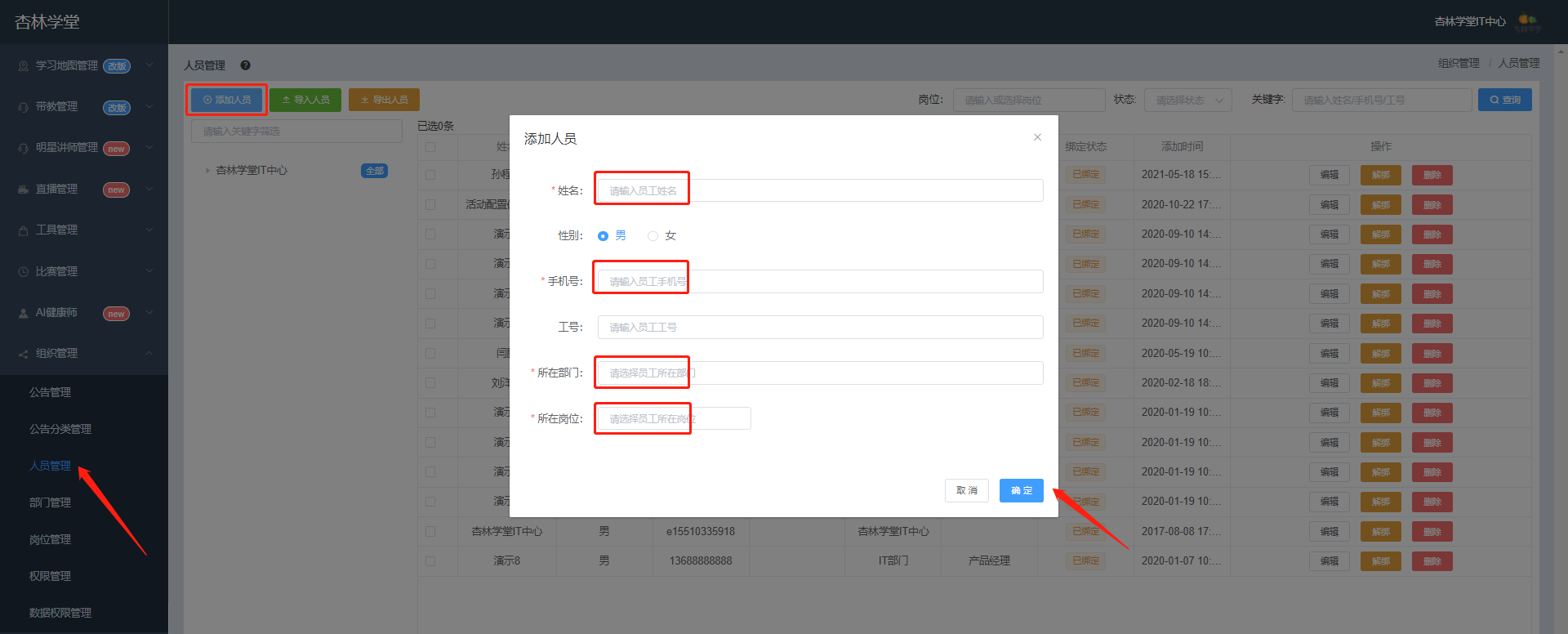Focus the 工号 employee number field
Screen dimensions: 1568x634
(820, 327)
